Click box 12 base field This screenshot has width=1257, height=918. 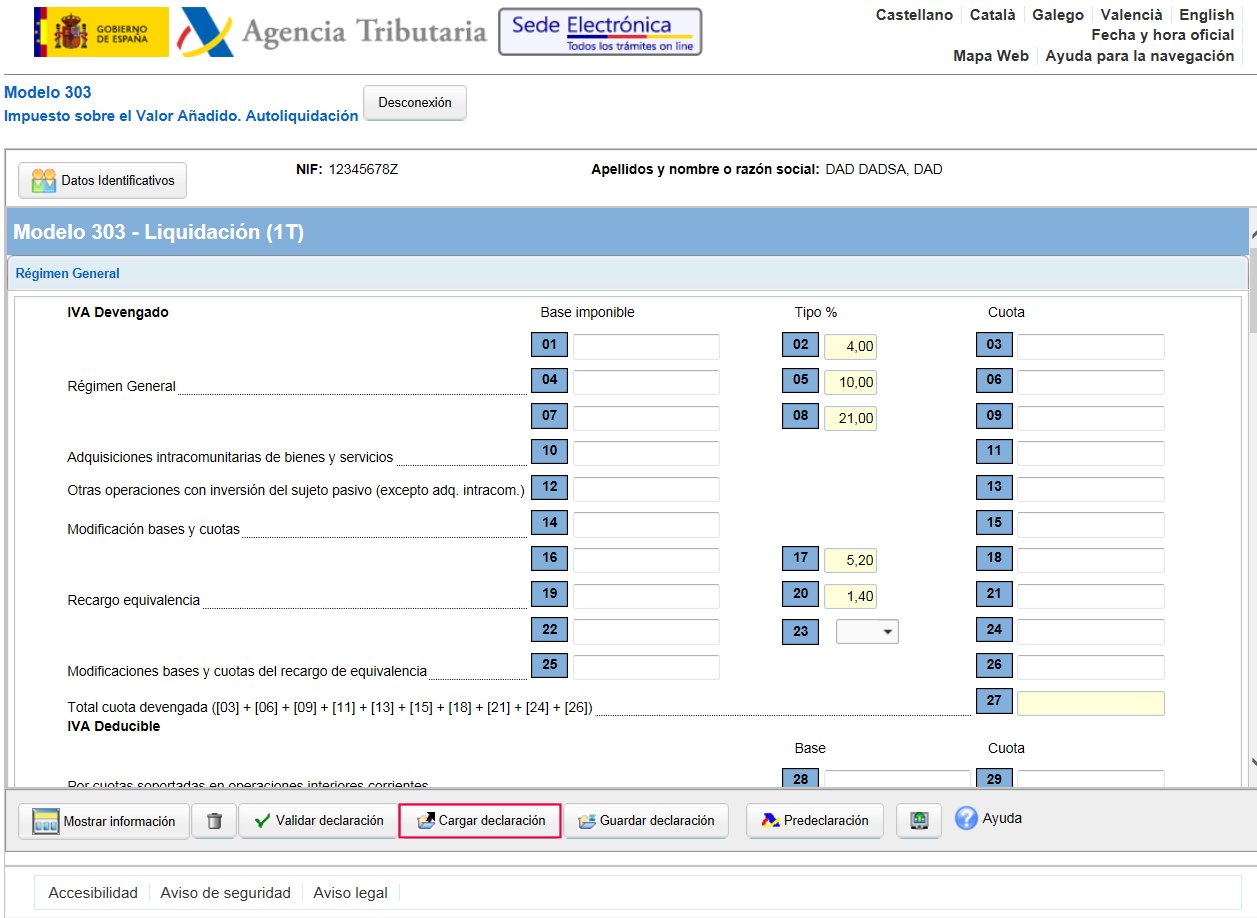[646, 489]
